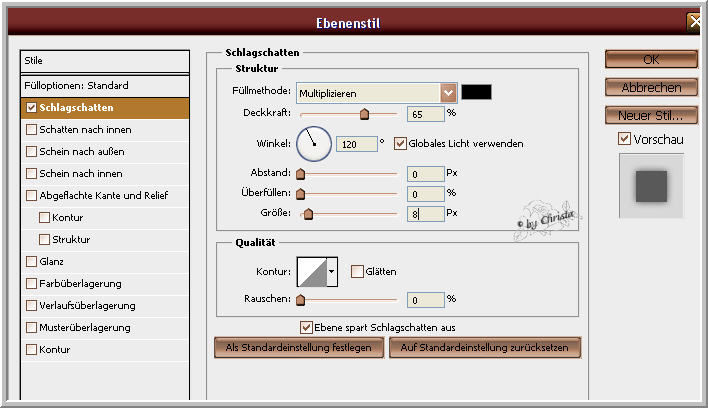Open the Füllmethode dropdown arrow
Screen dimensions: 708x408
(448, 93)
